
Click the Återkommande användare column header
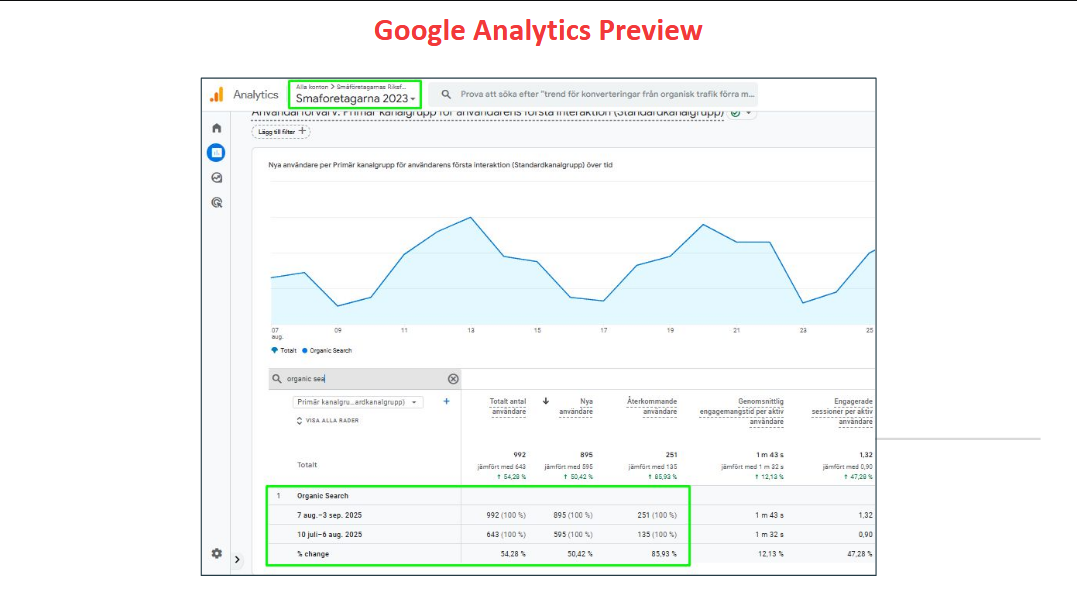(x=651, y=406)
